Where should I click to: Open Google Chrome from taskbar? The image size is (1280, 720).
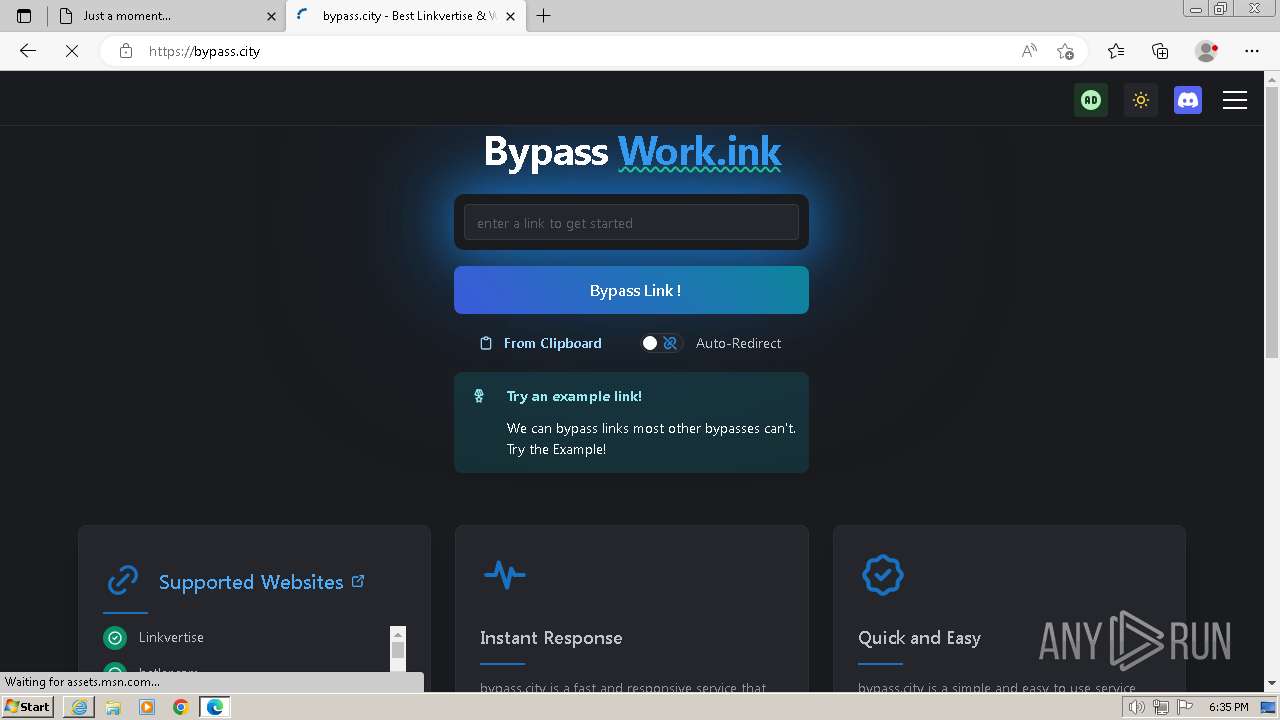click(x=181, y=707)
